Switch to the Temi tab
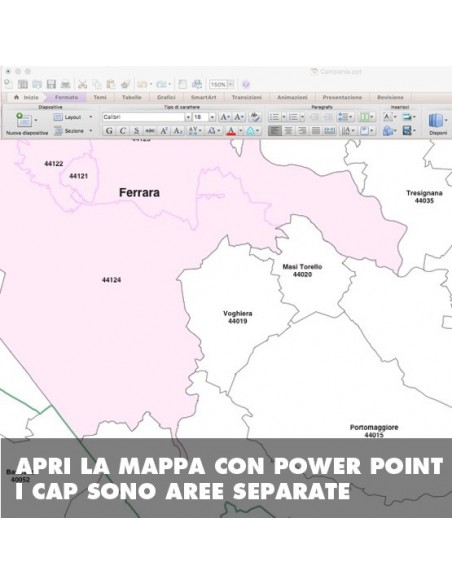Viewport: 452px width, 584px height. click(x=99, y=97)
